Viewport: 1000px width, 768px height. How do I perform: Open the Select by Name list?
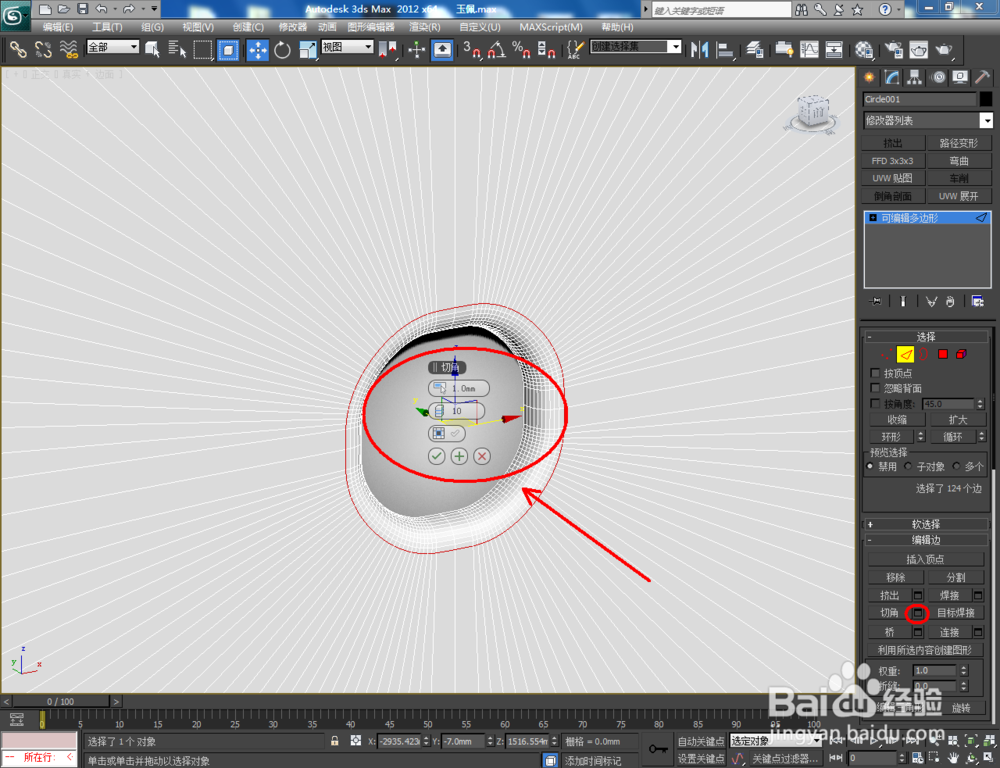(177, 49)
